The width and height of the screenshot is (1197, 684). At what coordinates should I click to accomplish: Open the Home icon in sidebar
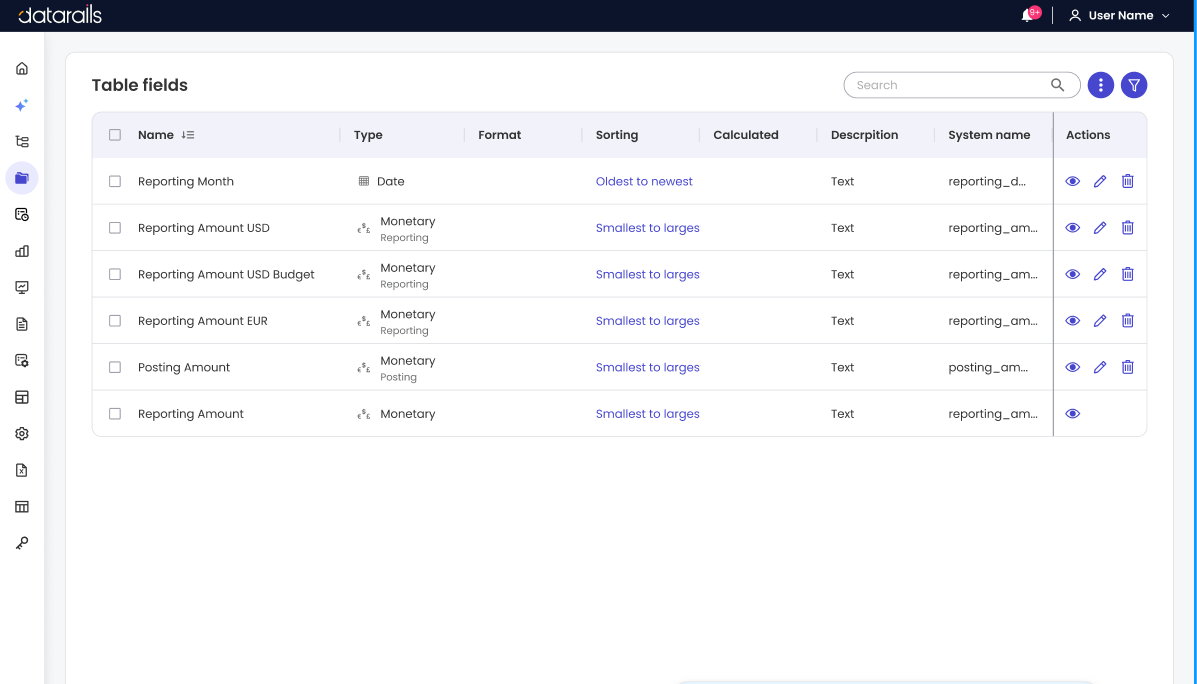pyautogui.click(x=22, y=69)
